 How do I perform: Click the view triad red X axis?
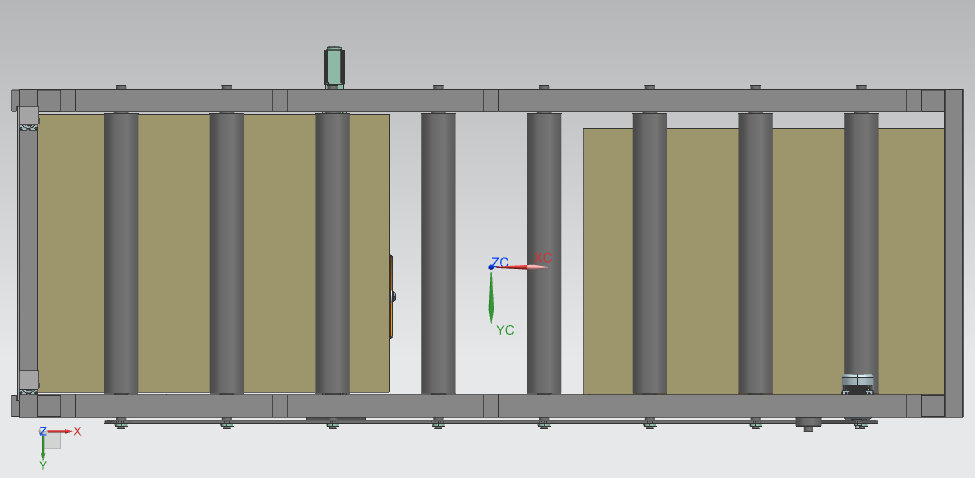coord(60,431)
